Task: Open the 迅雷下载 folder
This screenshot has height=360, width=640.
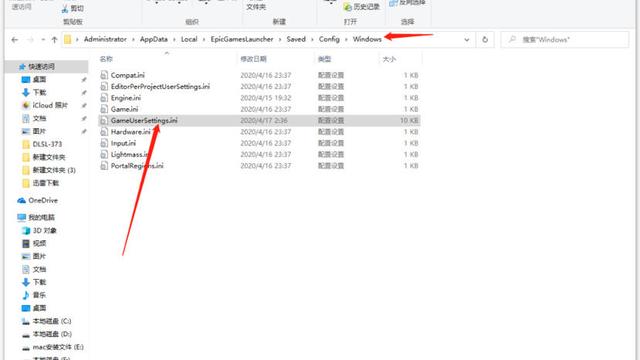Action: click(x=46, y=183)
